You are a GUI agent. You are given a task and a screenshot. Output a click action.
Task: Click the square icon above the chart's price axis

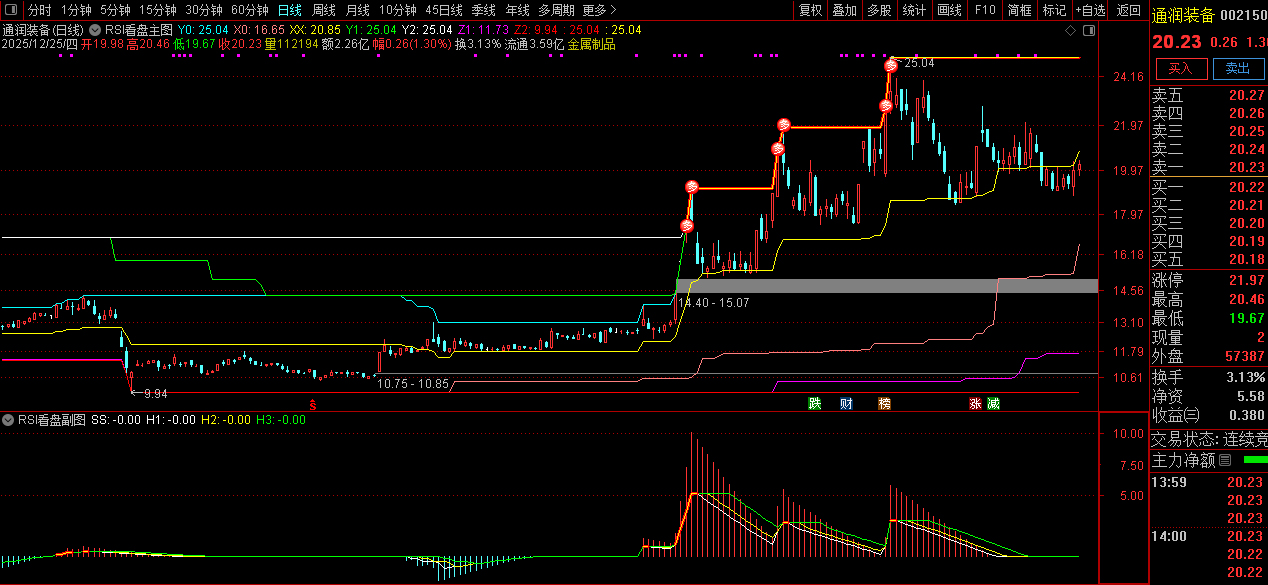click(x=1088, y=30)
